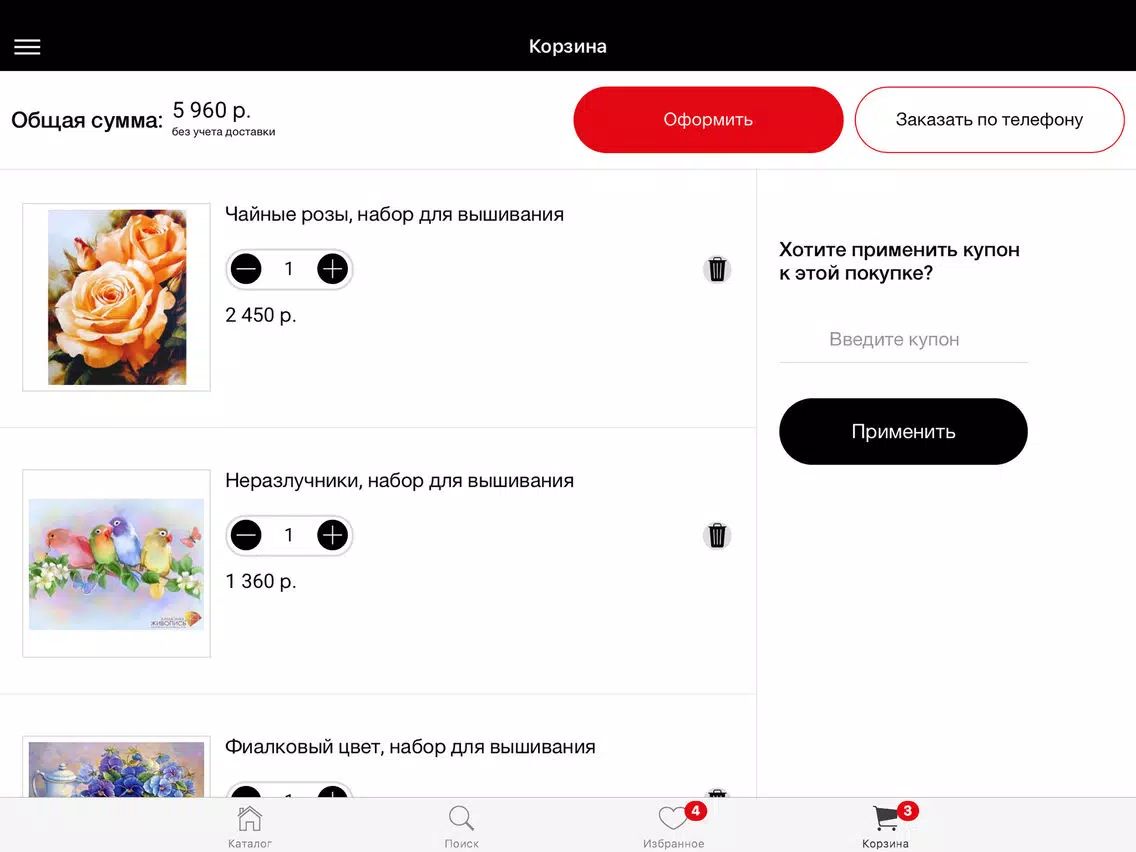Open the Каталог tab

click(x=250, y=827)
